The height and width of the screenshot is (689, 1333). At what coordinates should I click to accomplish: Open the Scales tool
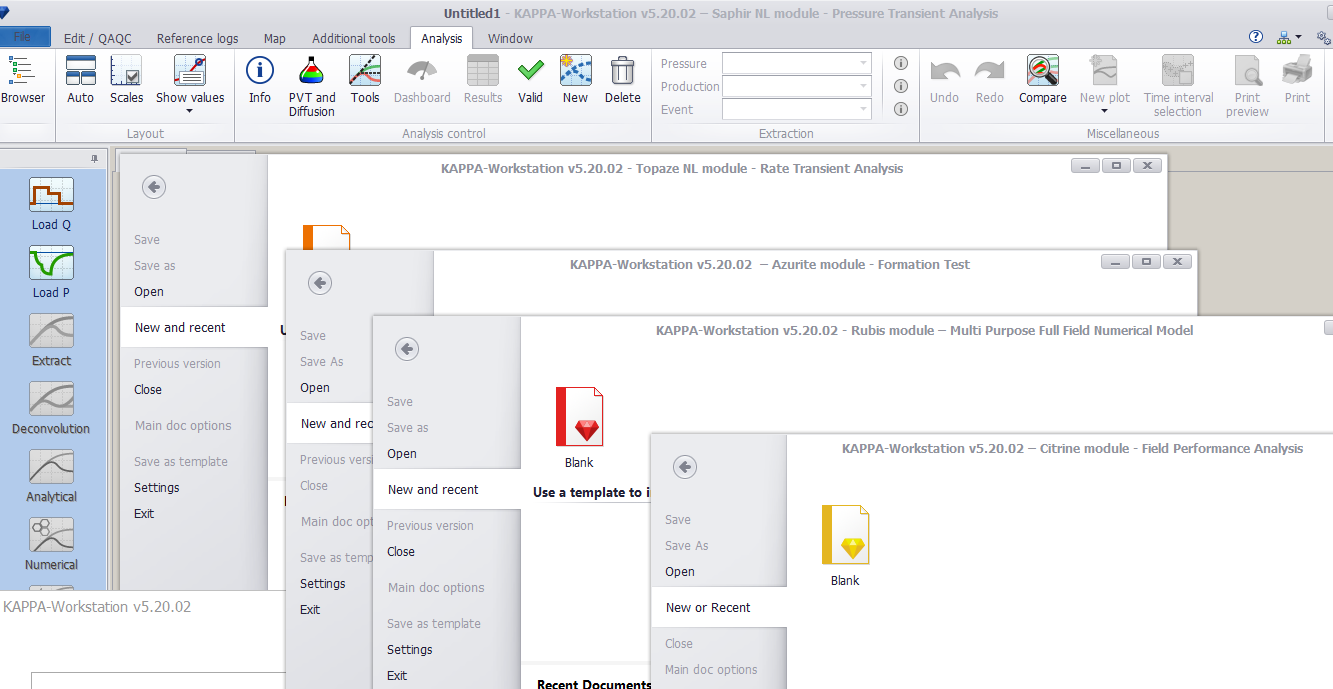pyautogui.click(x=126, y=80)
